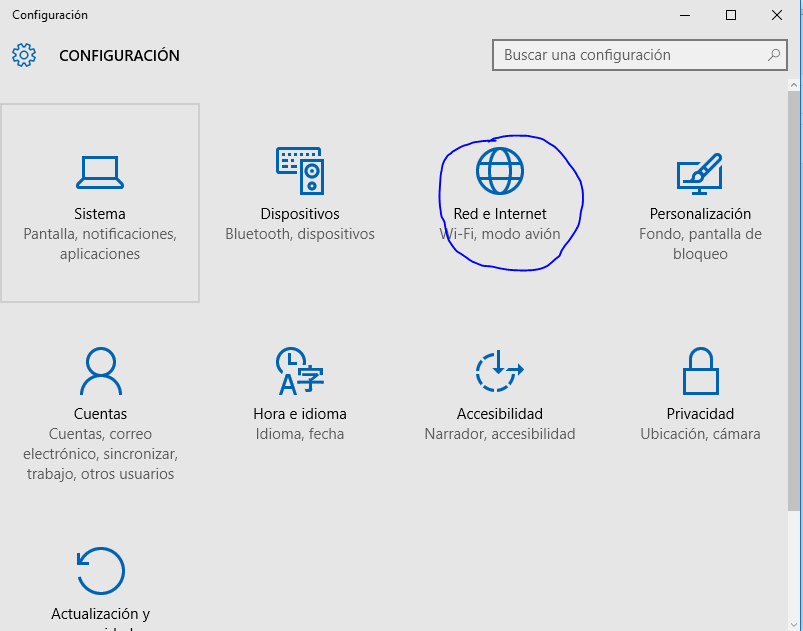Click the scrollbar down arrow
This screenshot has height=631, width=803.
tap(794, 625)
